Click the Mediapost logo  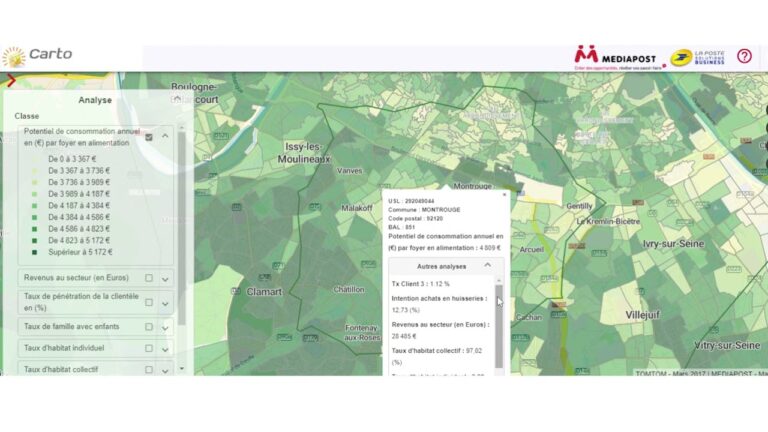point(620,58)
